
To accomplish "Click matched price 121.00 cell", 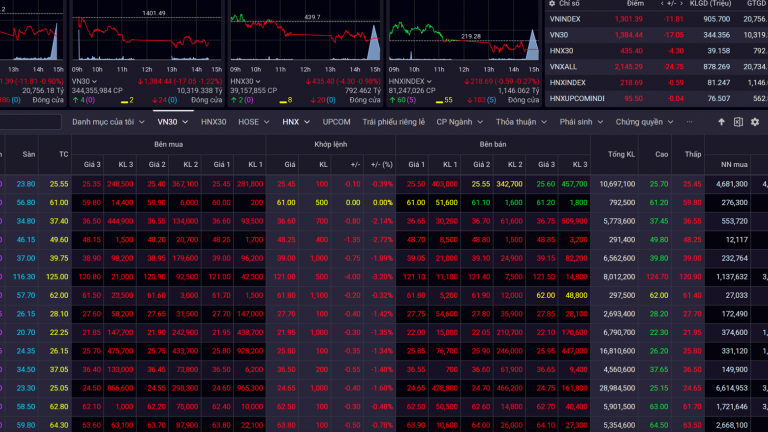I will click(x=285, y=277).
